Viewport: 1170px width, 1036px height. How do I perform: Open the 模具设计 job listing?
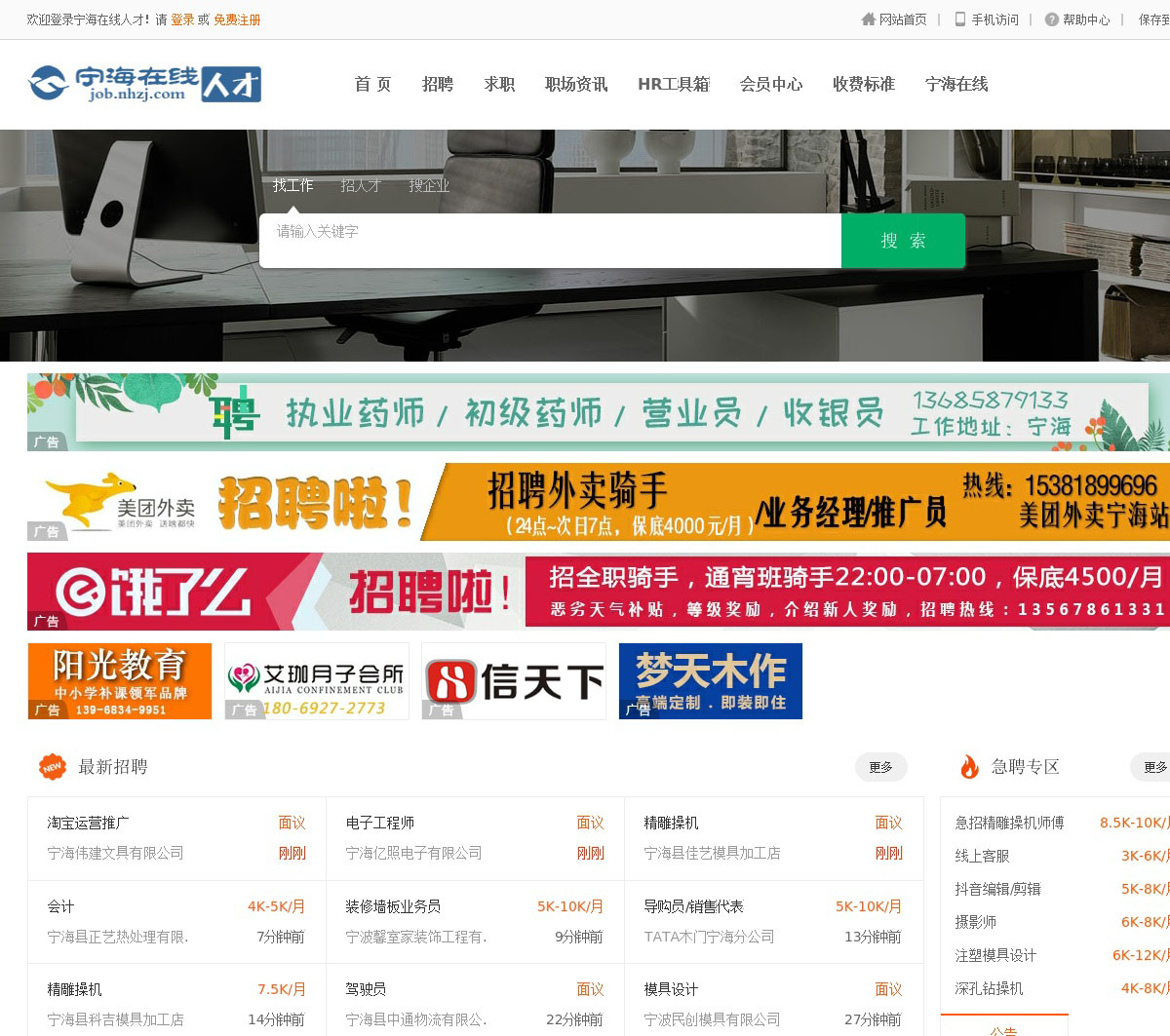(x=671, y=989)
